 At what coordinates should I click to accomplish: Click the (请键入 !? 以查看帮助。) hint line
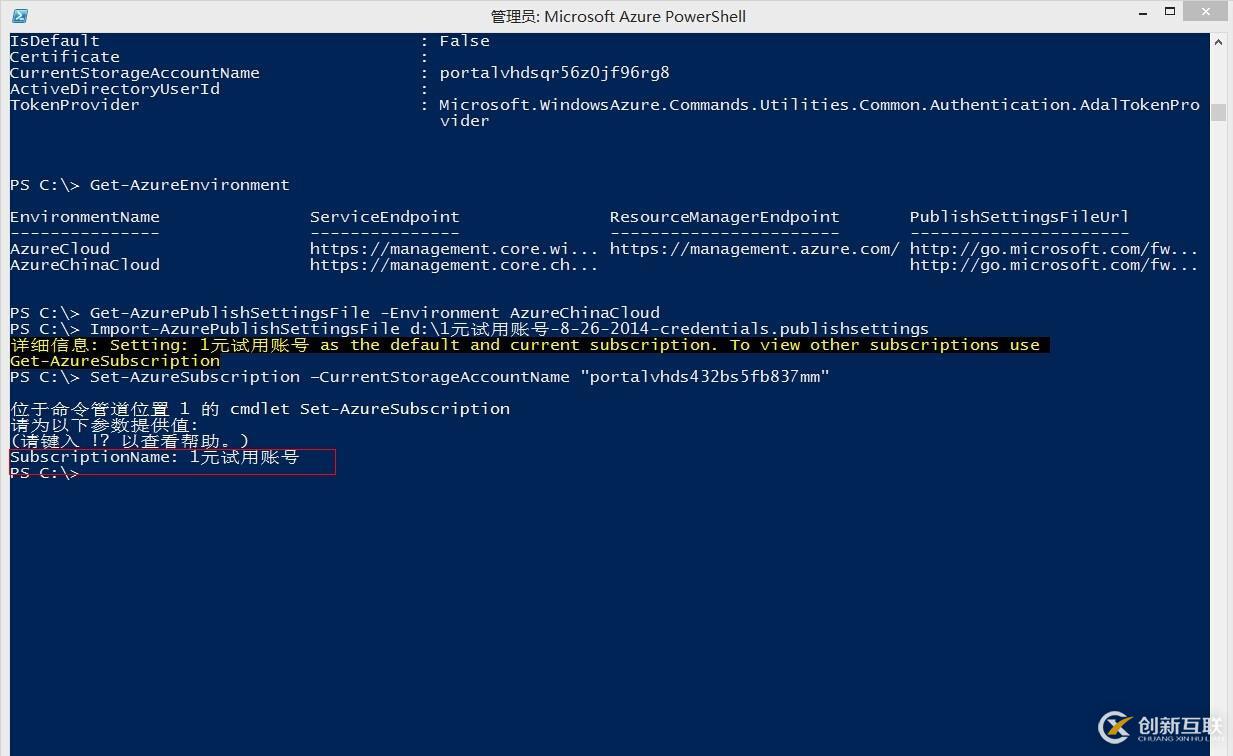(x=130, y=441)
